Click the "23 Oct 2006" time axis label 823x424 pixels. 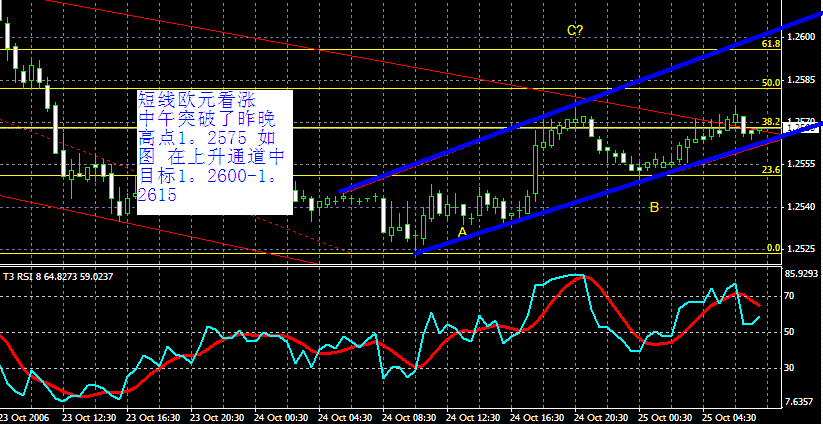point(25,418)
